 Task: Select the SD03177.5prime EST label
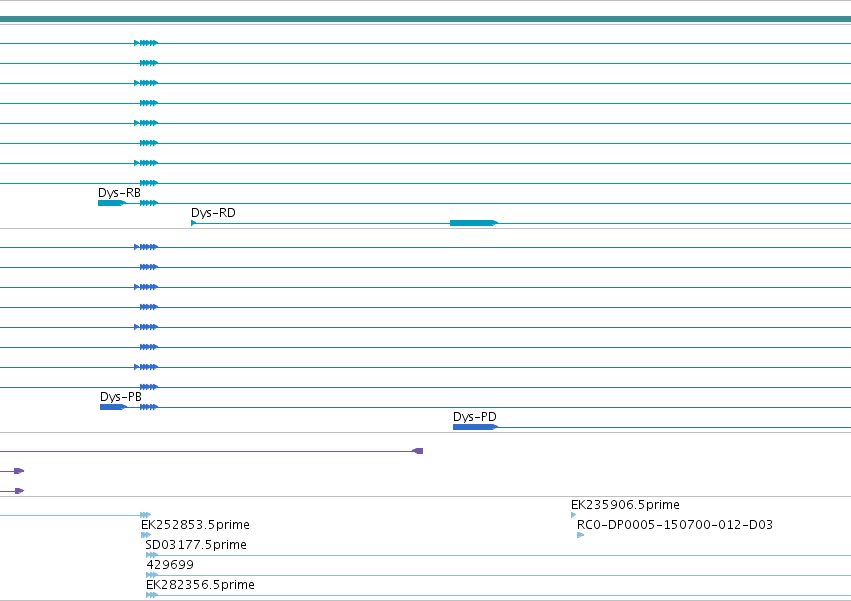point(196,545)
